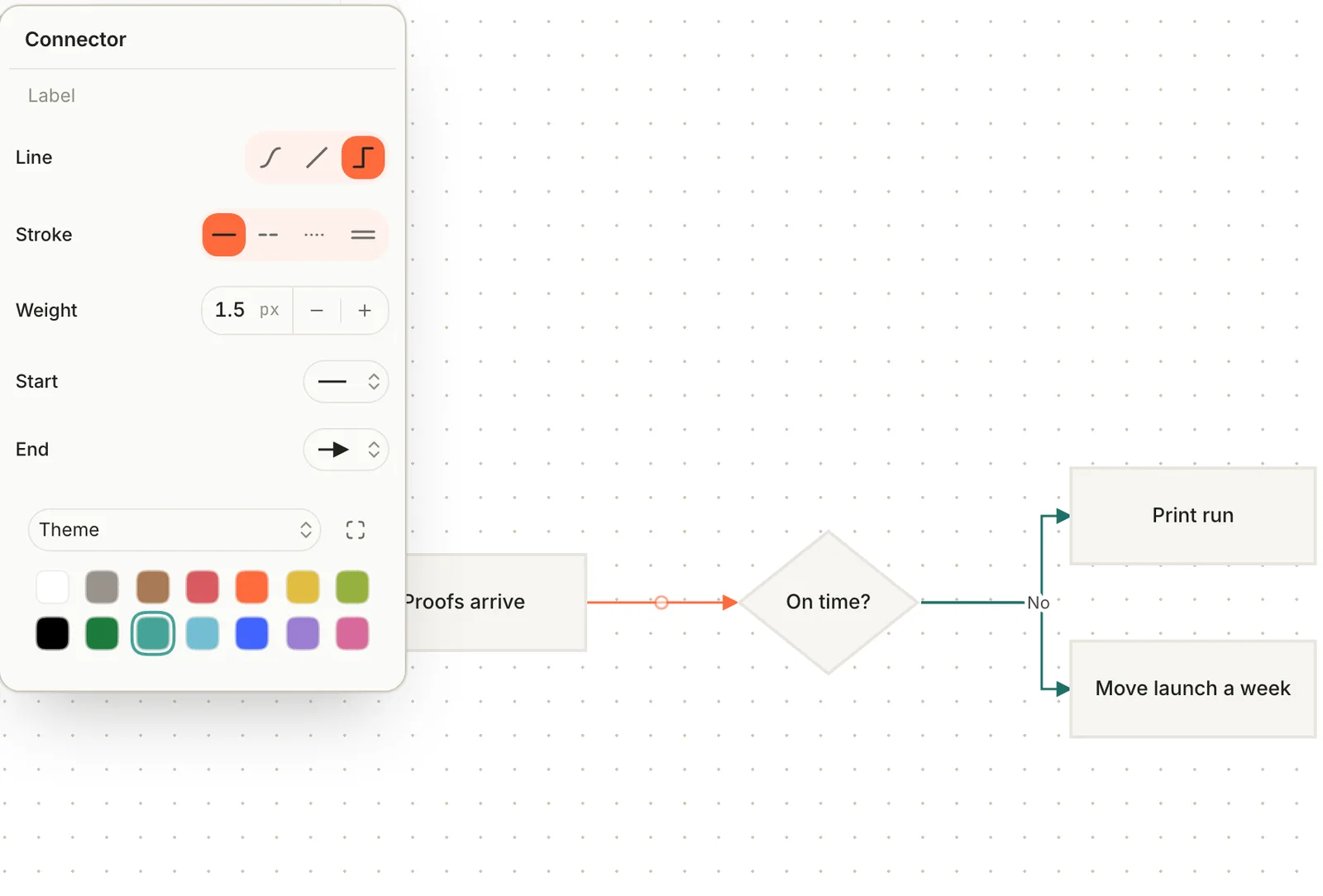Viewport: 1323px width, 896px height.
Task: Click the teal arrowhead into Move launch
Action: pyautogui.click(x=1063, y=689)
